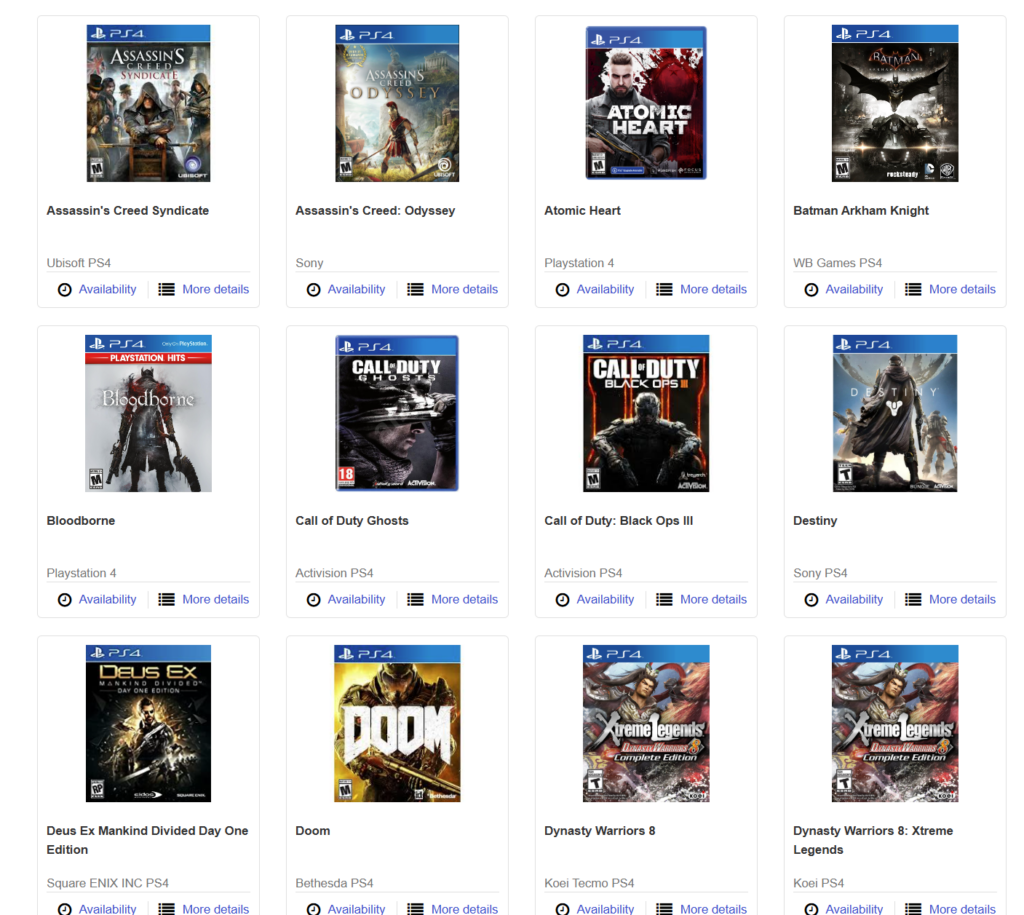Click the clock icon under Assassin's Creed Syndicate

[x=65, y=289]
